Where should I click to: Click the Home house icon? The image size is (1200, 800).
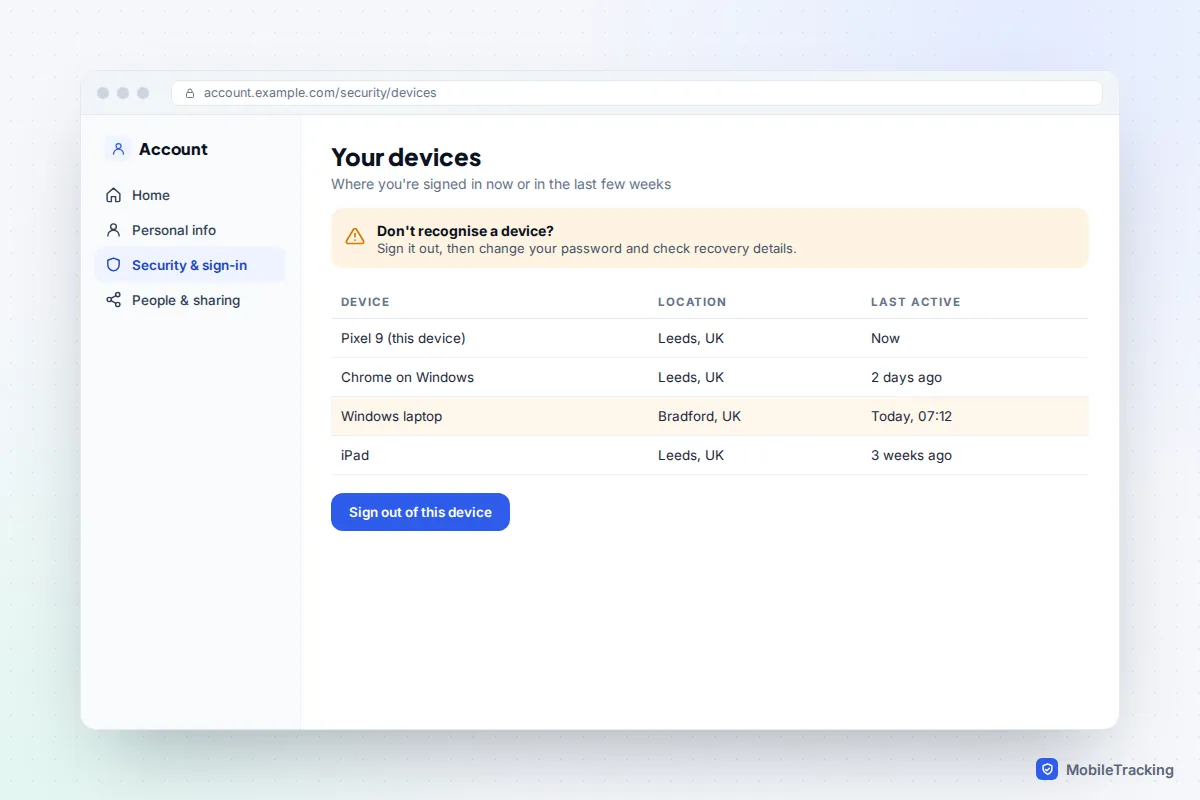[113, 195]
